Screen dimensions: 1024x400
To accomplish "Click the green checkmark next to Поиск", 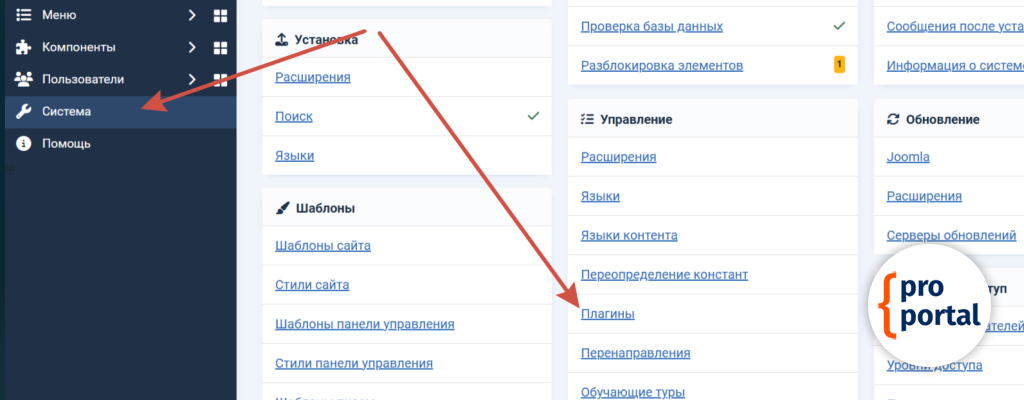I will [533, 116].
